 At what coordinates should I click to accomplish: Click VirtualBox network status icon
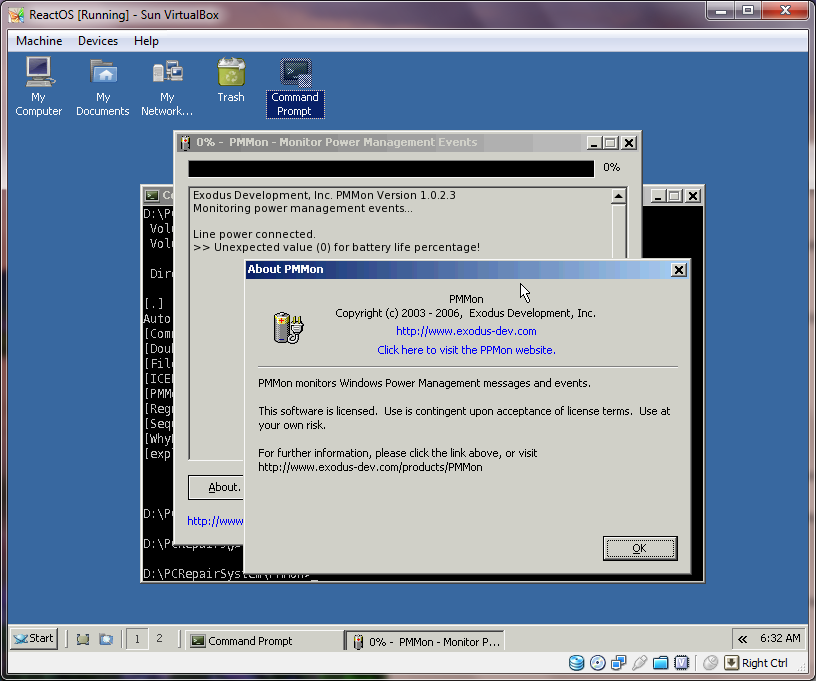click(619, 663)
